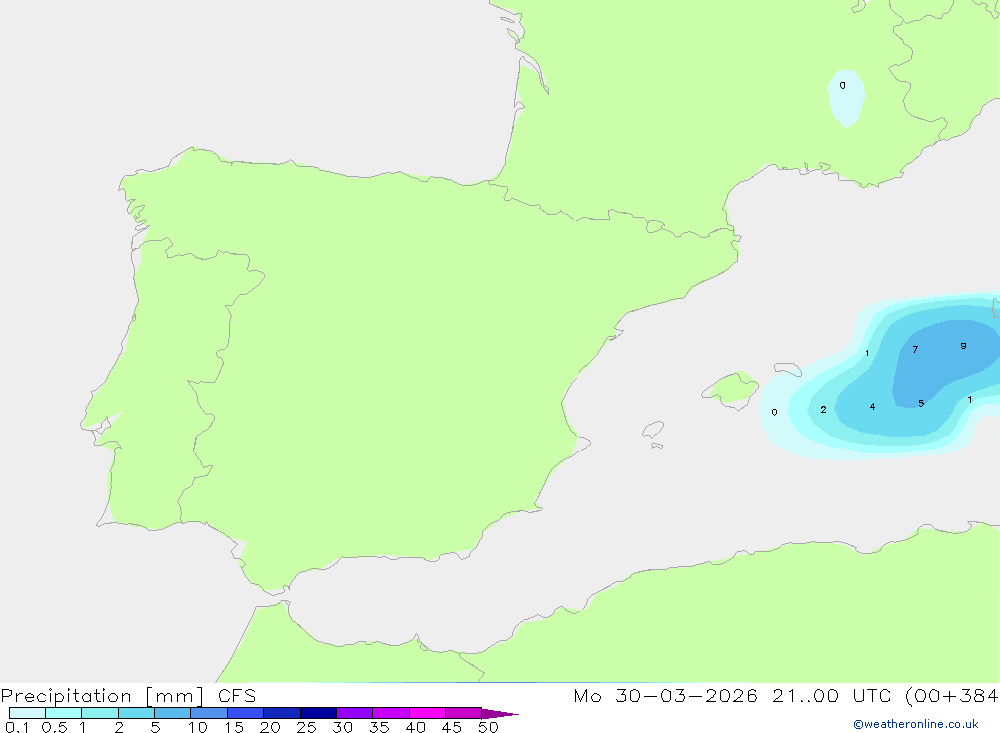This screenshot has height=733, width=1000.
Task: Click the 'Precipitation [mm] CFS' title text
Action: click(x=128, y=696)
